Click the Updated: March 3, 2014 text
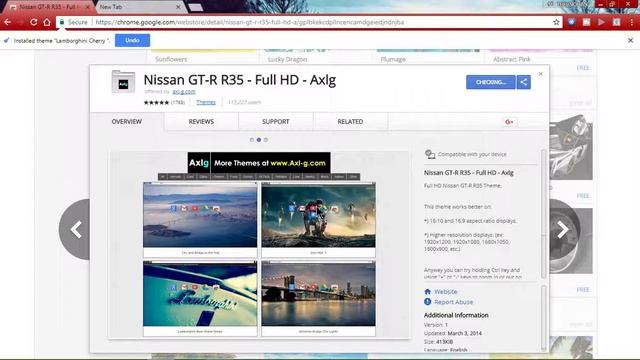 [x=453, y=333]
